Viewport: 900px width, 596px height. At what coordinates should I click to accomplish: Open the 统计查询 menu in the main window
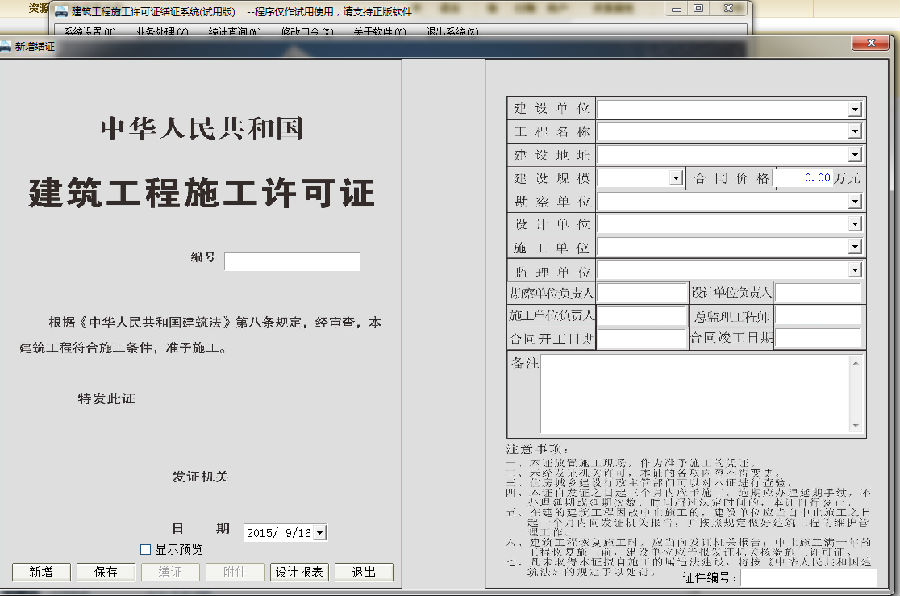pyautogui.click(x=235, y=31)
